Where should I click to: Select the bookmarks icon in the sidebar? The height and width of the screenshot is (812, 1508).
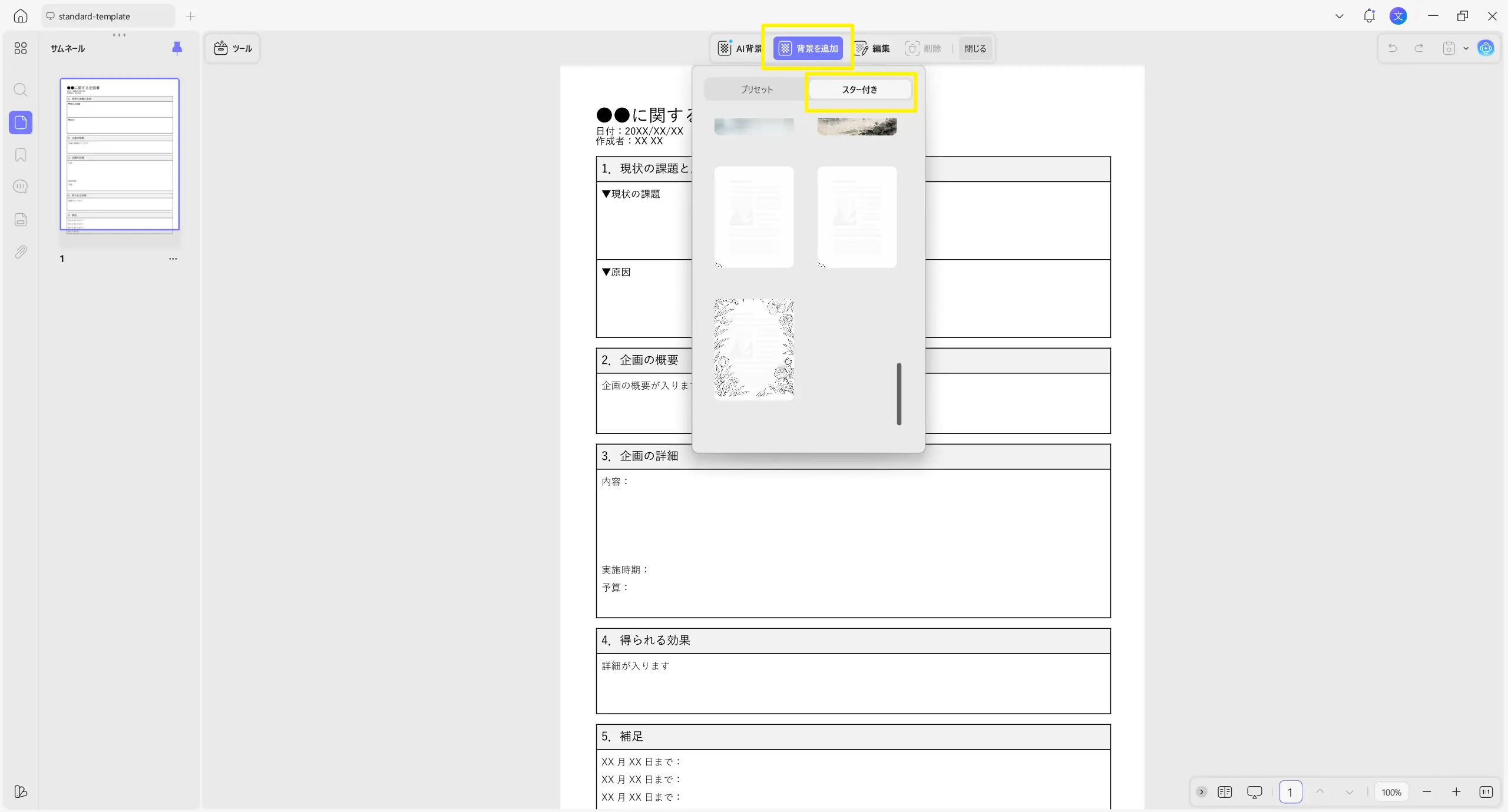(21, 154)
